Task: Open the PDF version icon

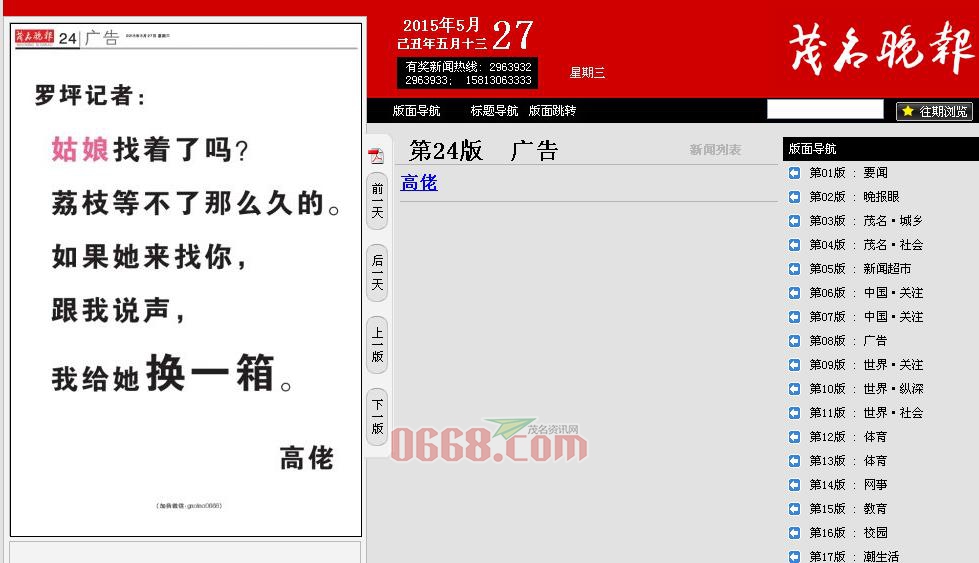Action: 377,156
